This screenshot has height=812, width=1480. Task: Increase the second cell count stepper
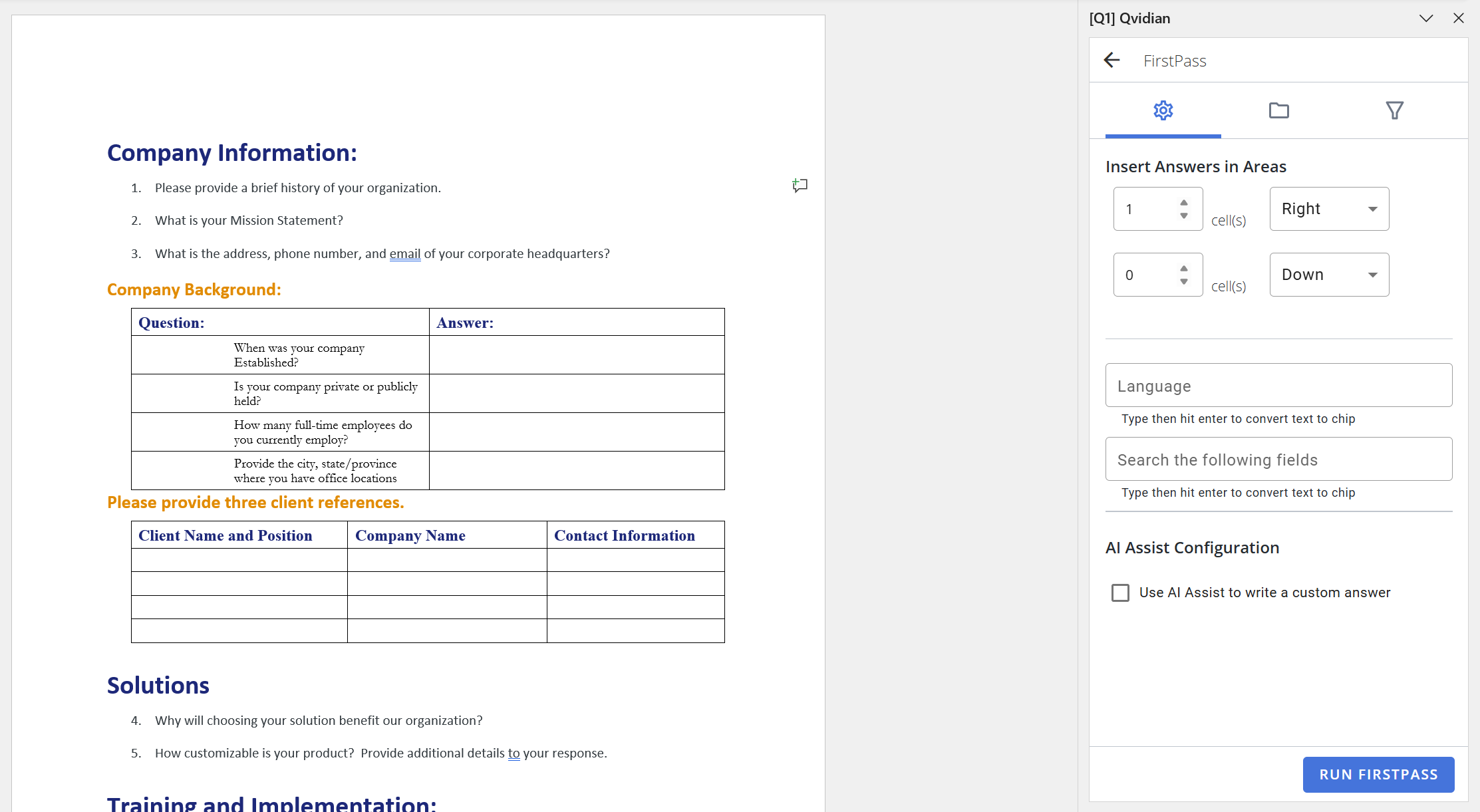[x=1184, y=269]
